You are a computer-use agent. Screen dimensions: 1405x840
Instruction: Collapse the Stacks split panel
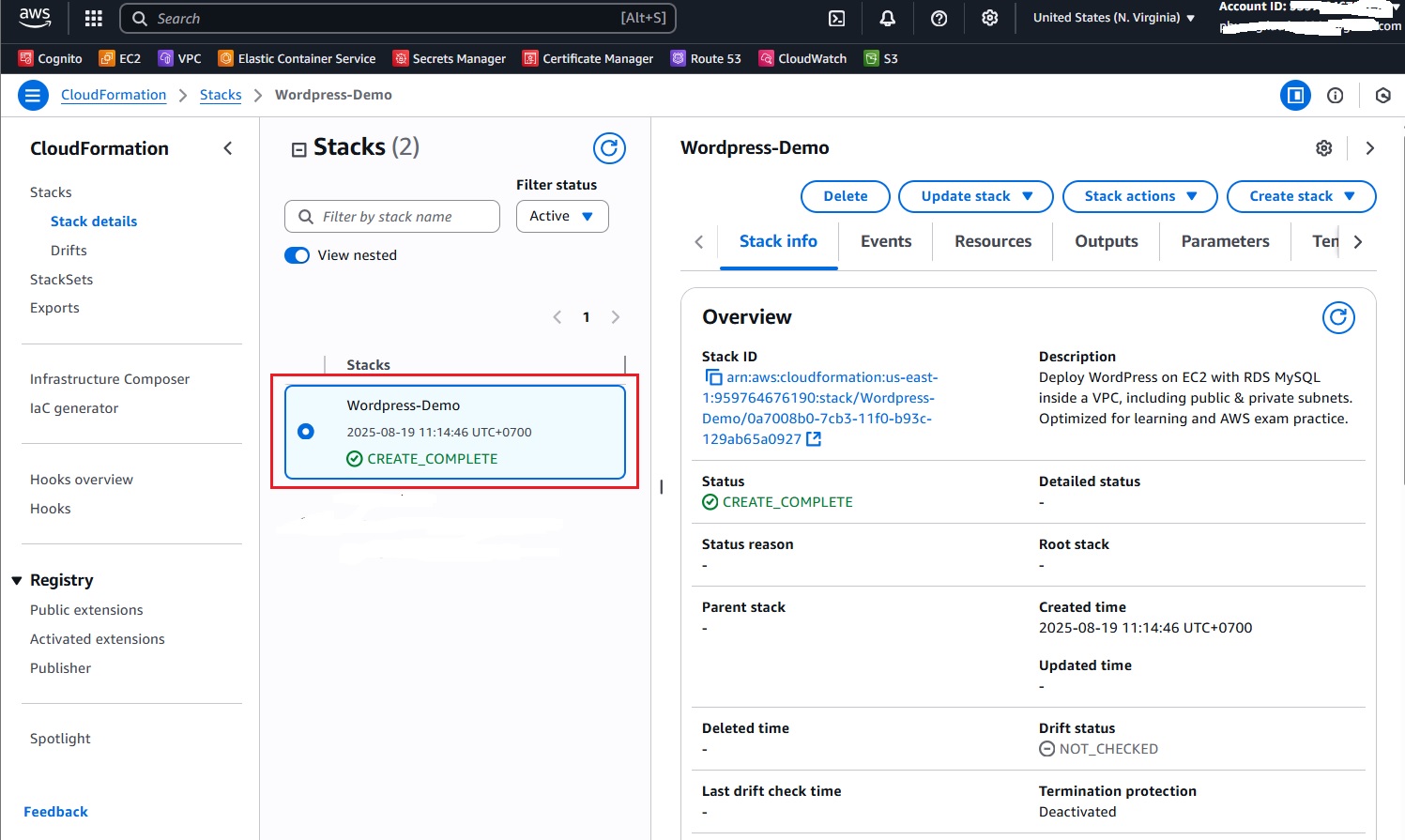point(299,149)
